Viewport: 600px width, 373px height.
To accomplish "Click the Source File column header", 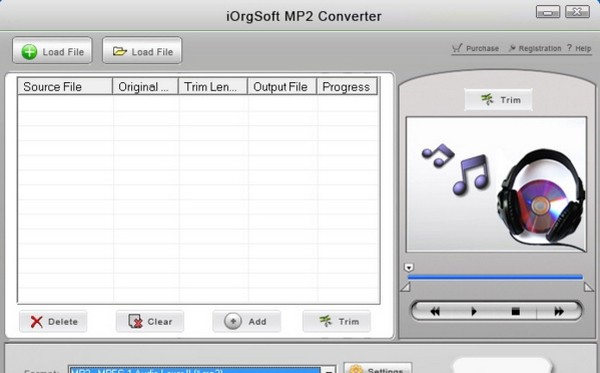I will [65, 86].
